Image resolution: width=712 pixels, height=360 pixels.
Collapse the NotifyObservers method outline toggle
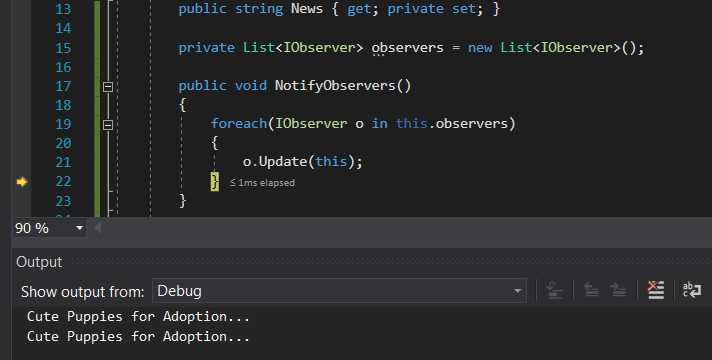[108, 86]
